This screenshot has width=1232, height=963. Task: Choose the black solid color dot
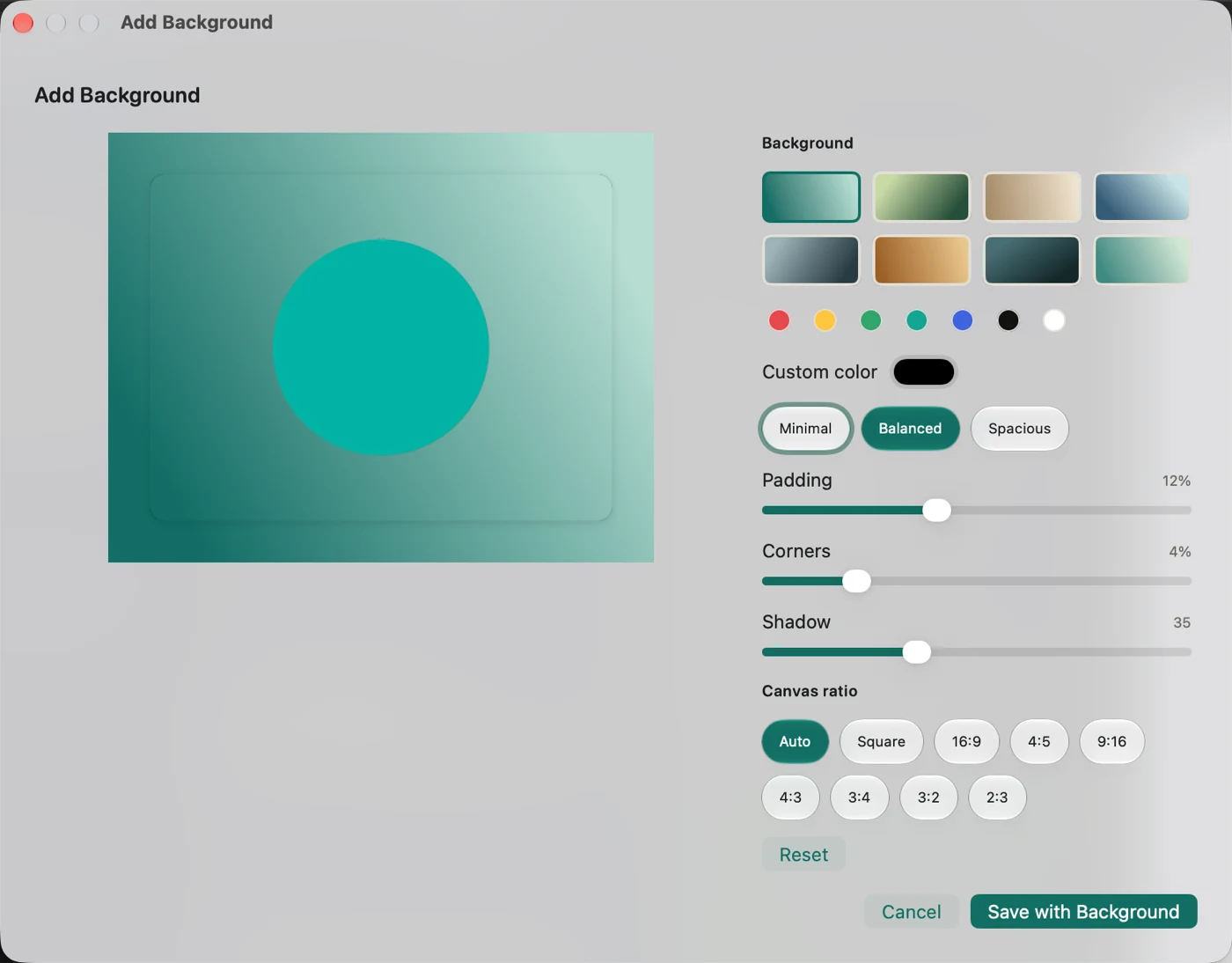1008,320
